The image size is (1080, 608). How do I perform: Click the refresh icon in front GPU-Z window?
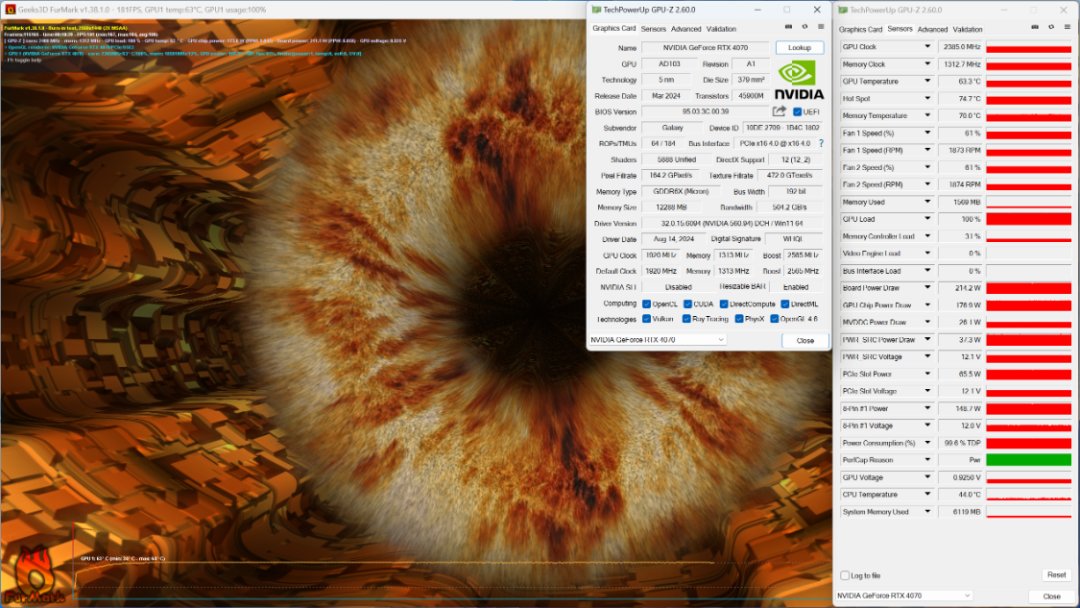[804, 27]
